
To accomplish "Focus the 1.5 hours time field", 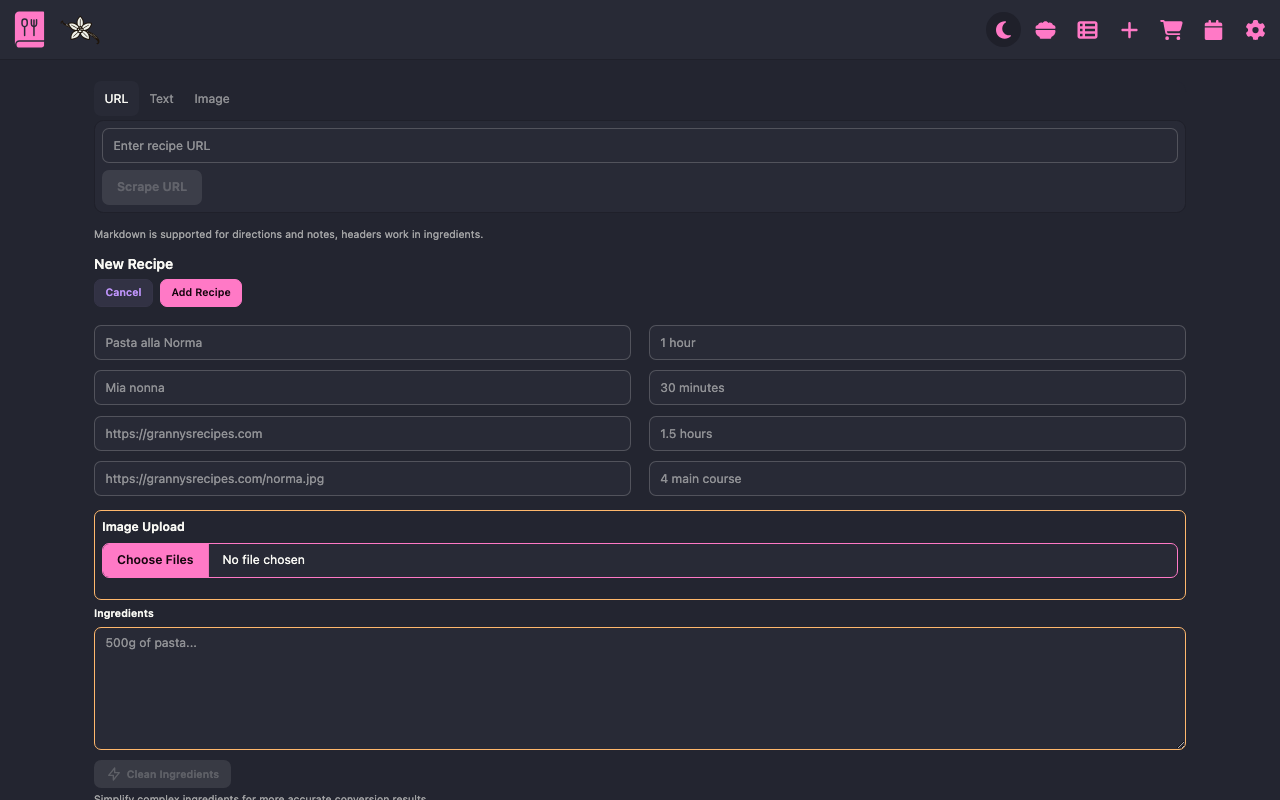I will pyautogui.click(x=917, y=433).
